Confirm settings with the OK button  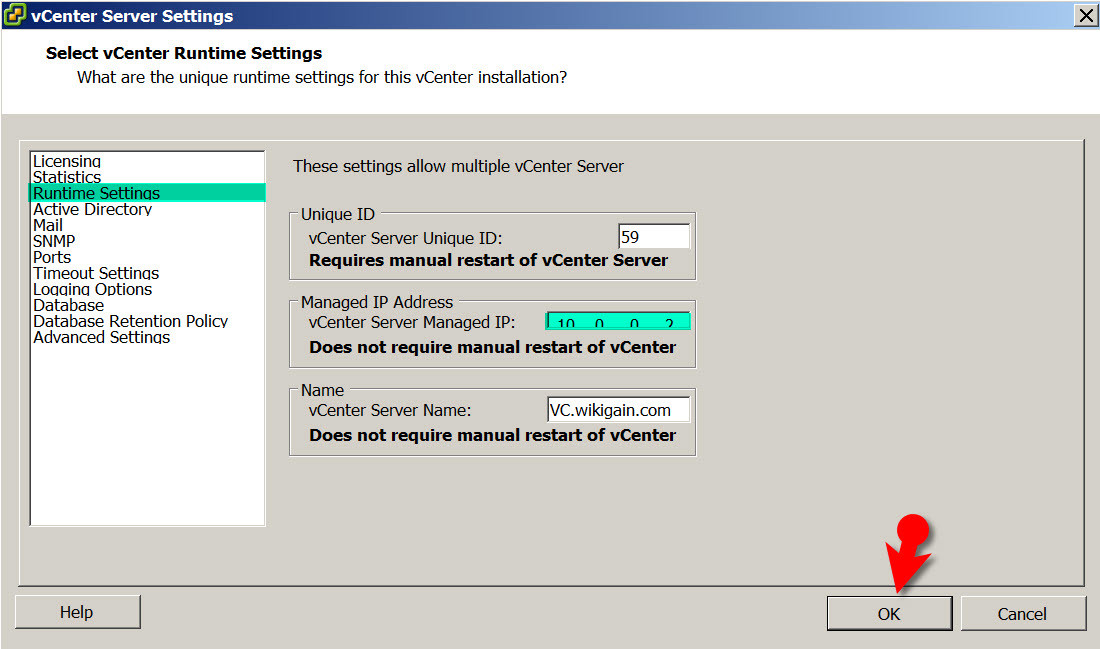point(889,614)
